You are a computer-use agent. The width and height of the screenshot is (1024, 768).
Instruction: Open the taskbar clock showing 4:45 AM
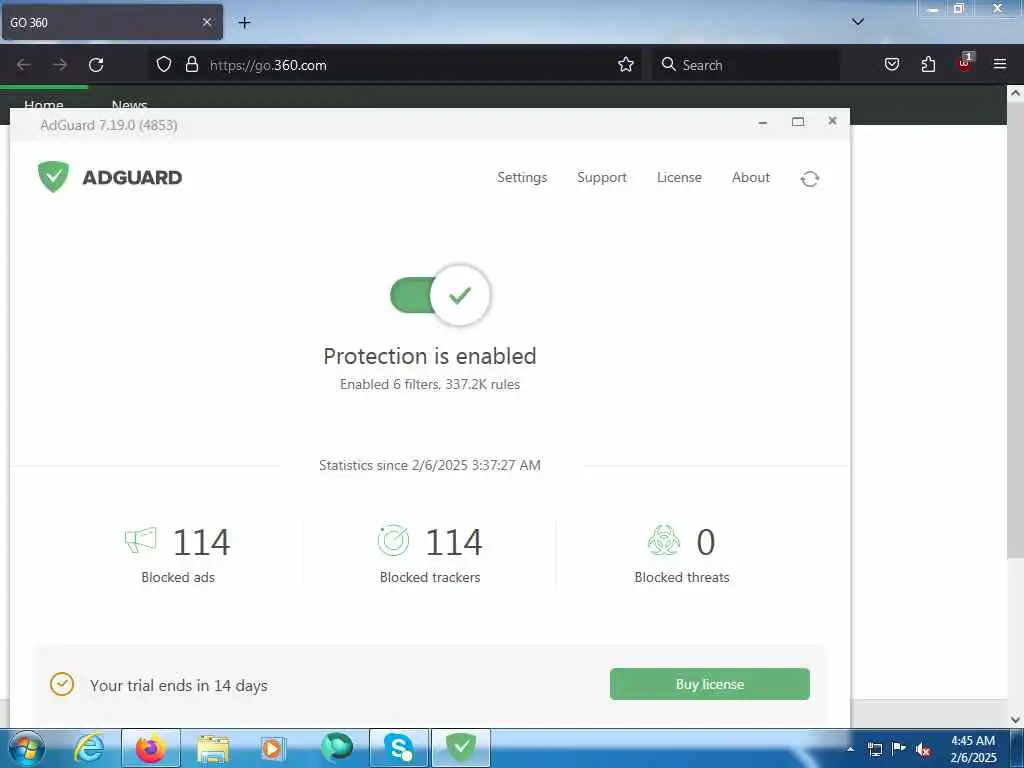973,749
